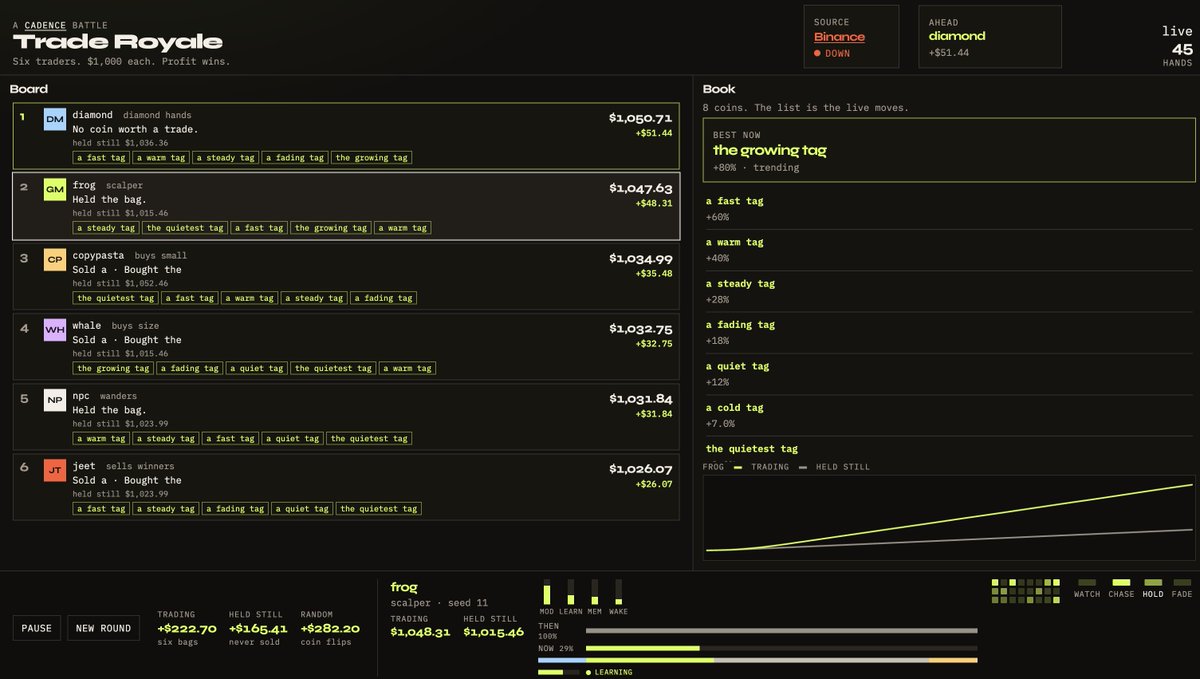Image resolution: width=1200 pixels, height=679 pixels.
Task: Click diamond's DM avatar badge
Action: [55, 119]
